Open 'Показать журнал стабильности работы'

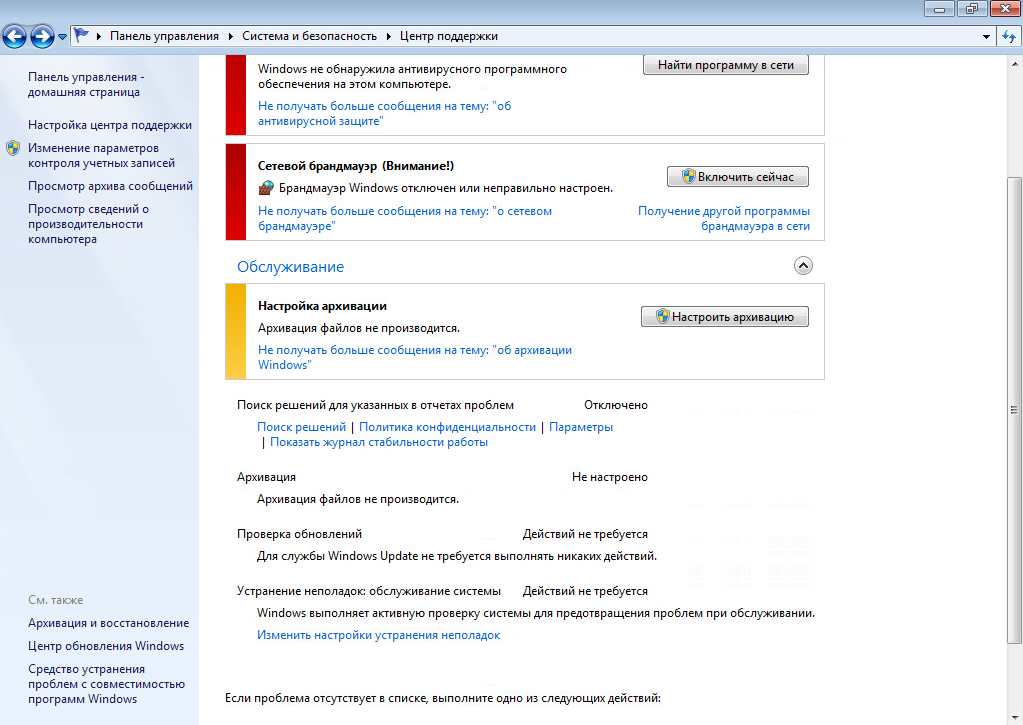[x=380, y=441]
